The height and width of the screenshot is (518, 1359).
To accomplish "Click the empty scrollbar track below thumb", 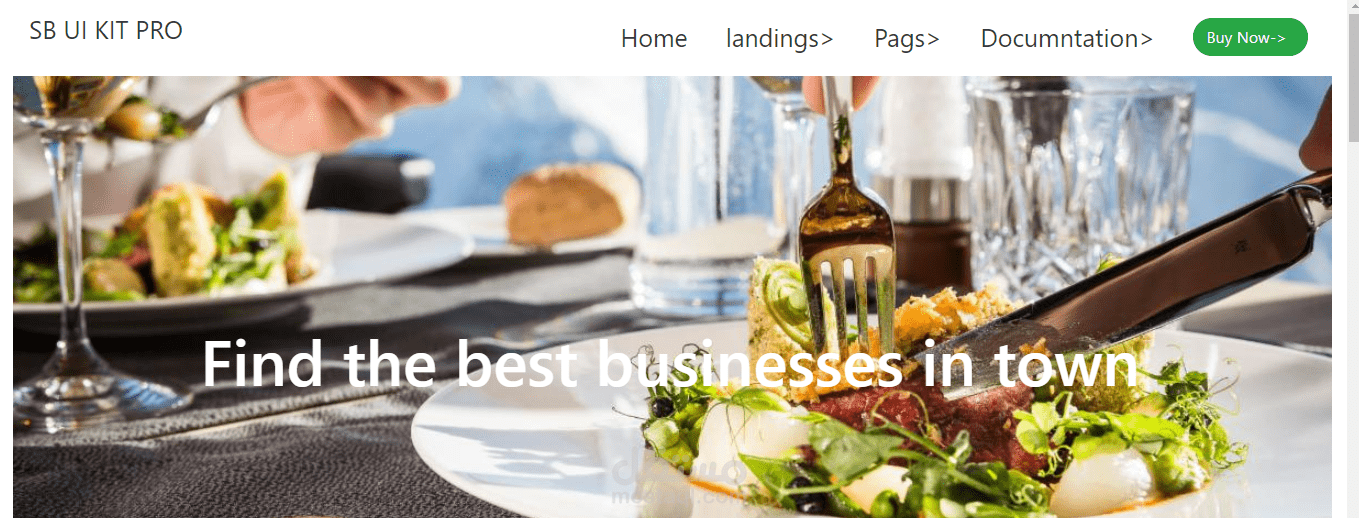I will tap(1353, 330).
